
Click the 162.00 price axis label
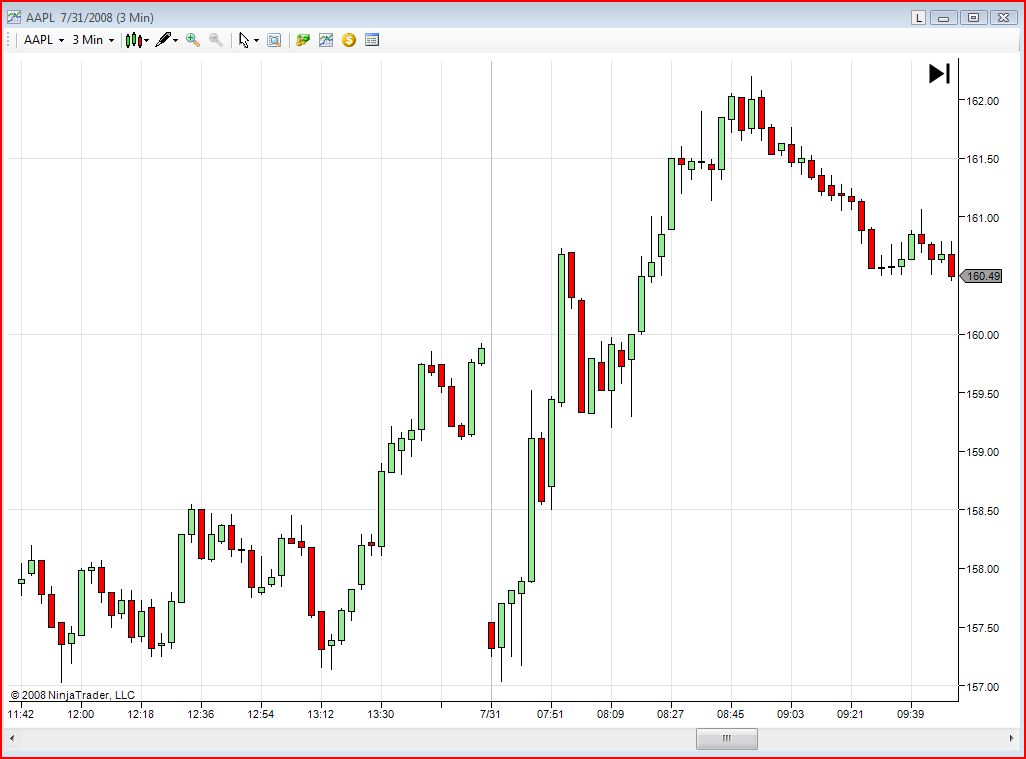tap(983, 101)
